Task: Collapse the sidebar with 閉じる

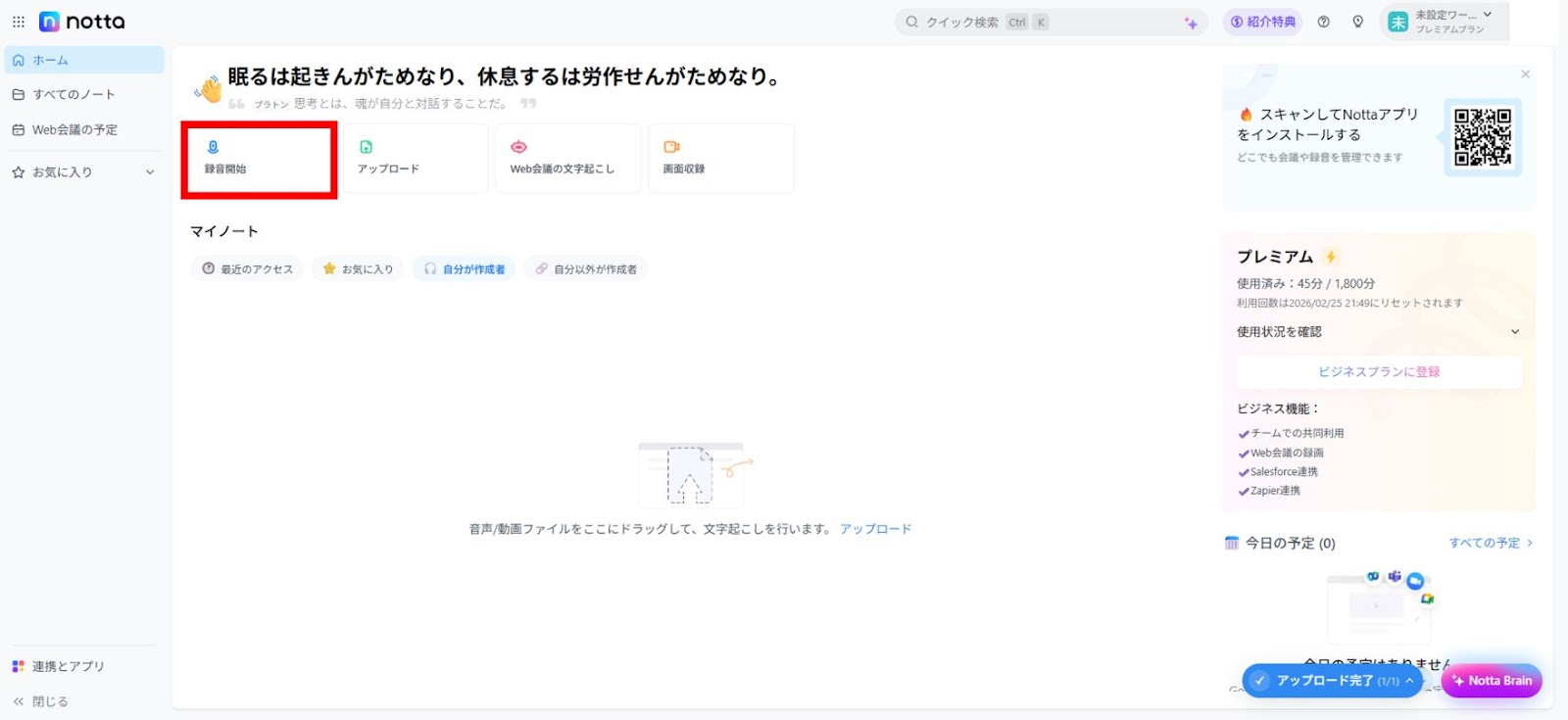Action: (41, 701)
